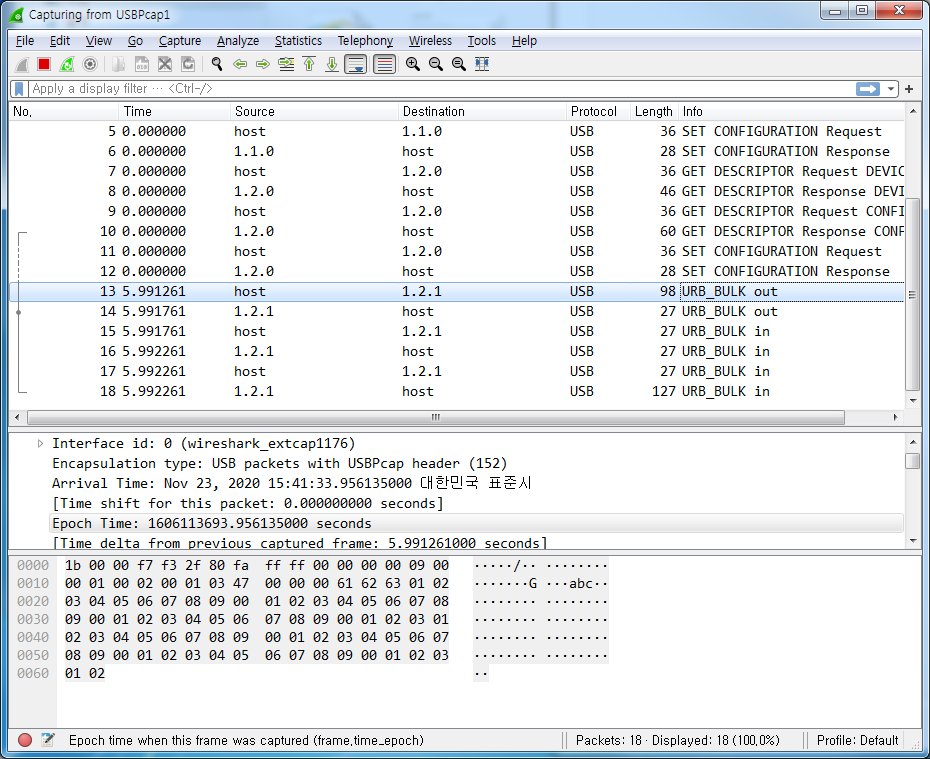Zoom in the main window text
Image resolution: width=930 pixels, height=759 pixels.
[x=413, y=64]
